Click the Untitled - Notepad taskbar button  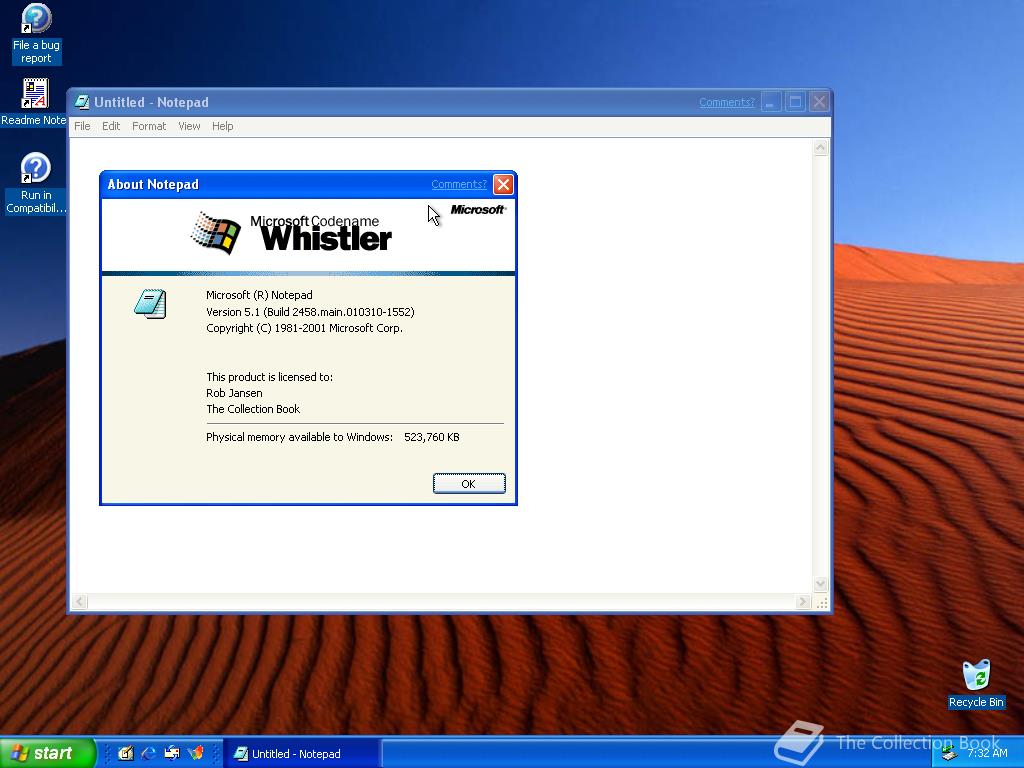click(x=301, y=754)
